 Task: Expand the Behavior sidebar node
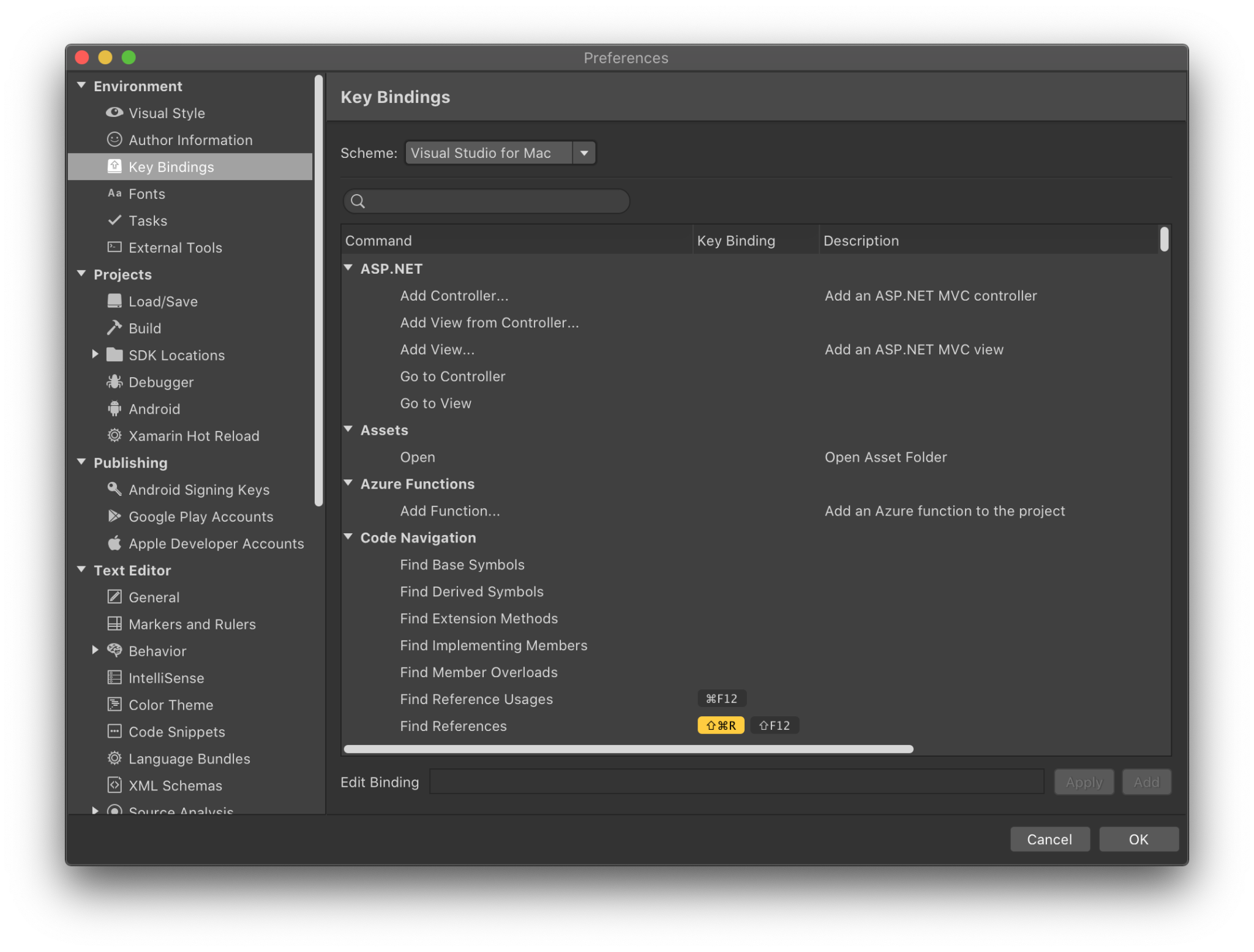95,650
